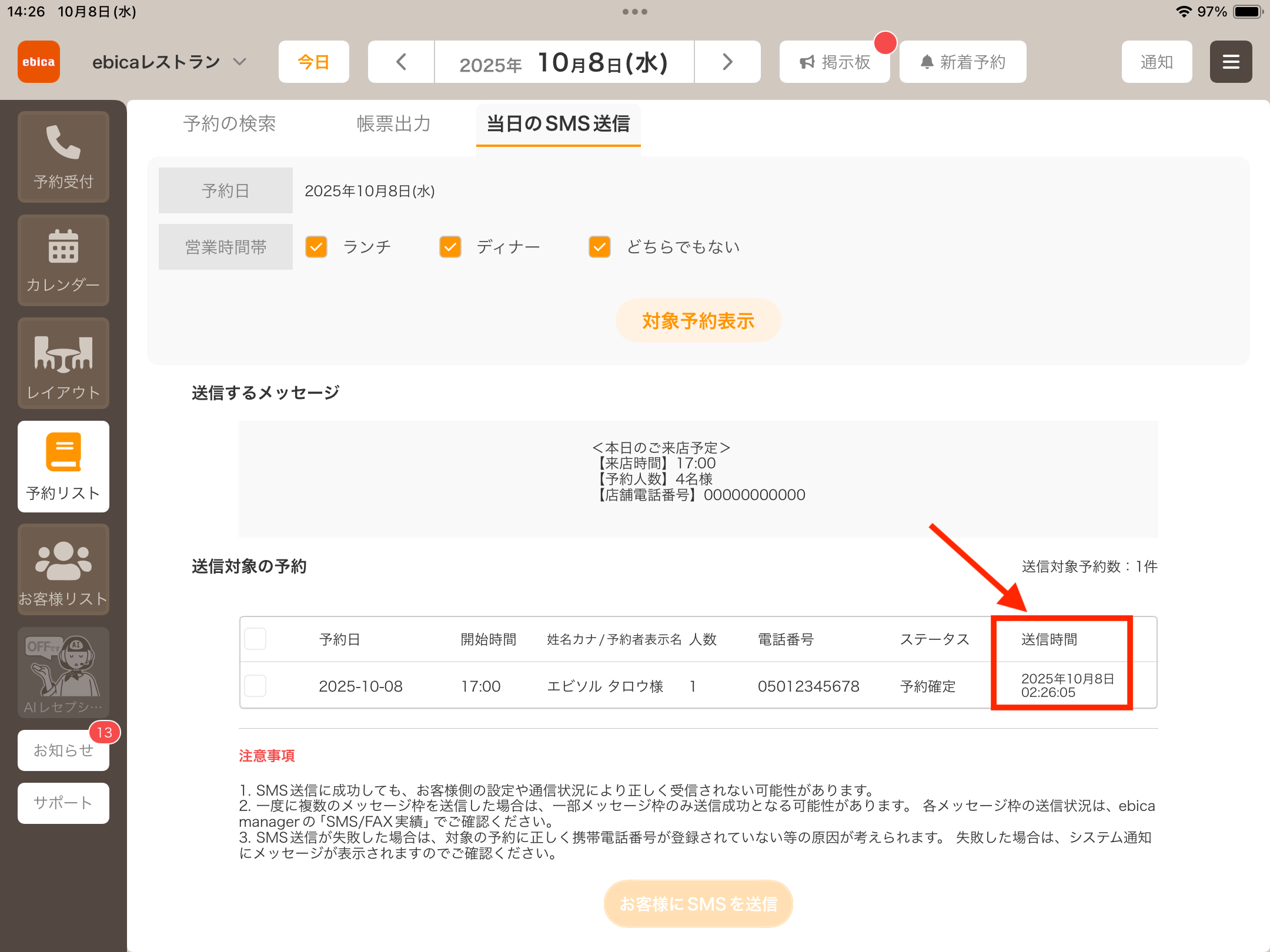This screenshot has height=952, width=1270.
Task: Tap the battery status icon
Action: coord(1248,12)
